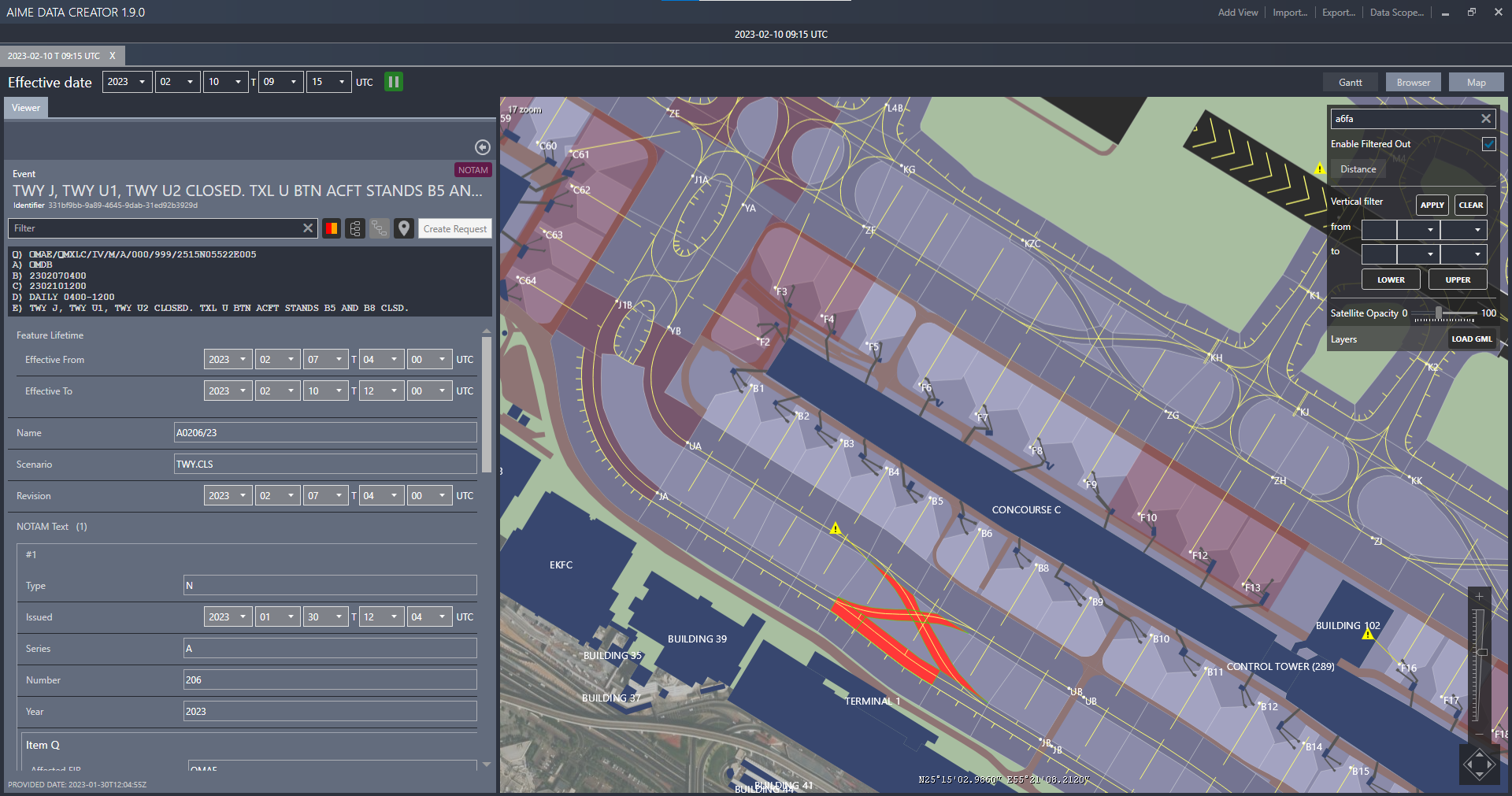Click the Create Request button
Image resolution: width=1512 pixels, height=796 pixels.
(454, 229)
